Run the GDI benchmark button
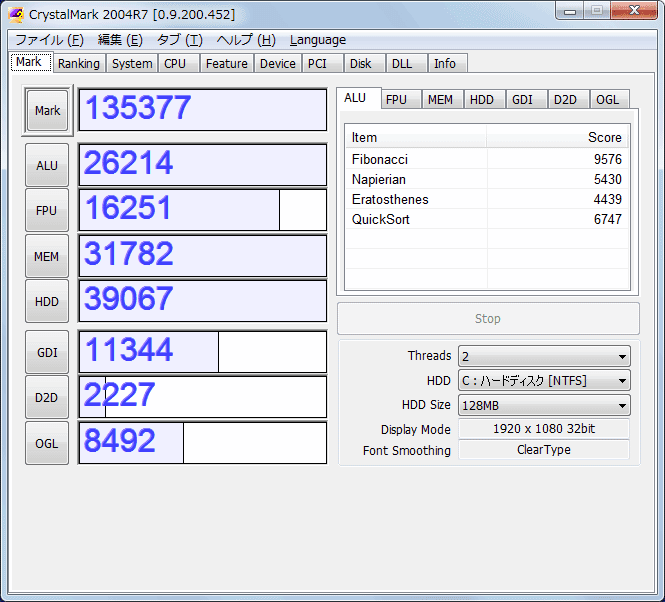665x602 pixels. (x=47, y=352)
